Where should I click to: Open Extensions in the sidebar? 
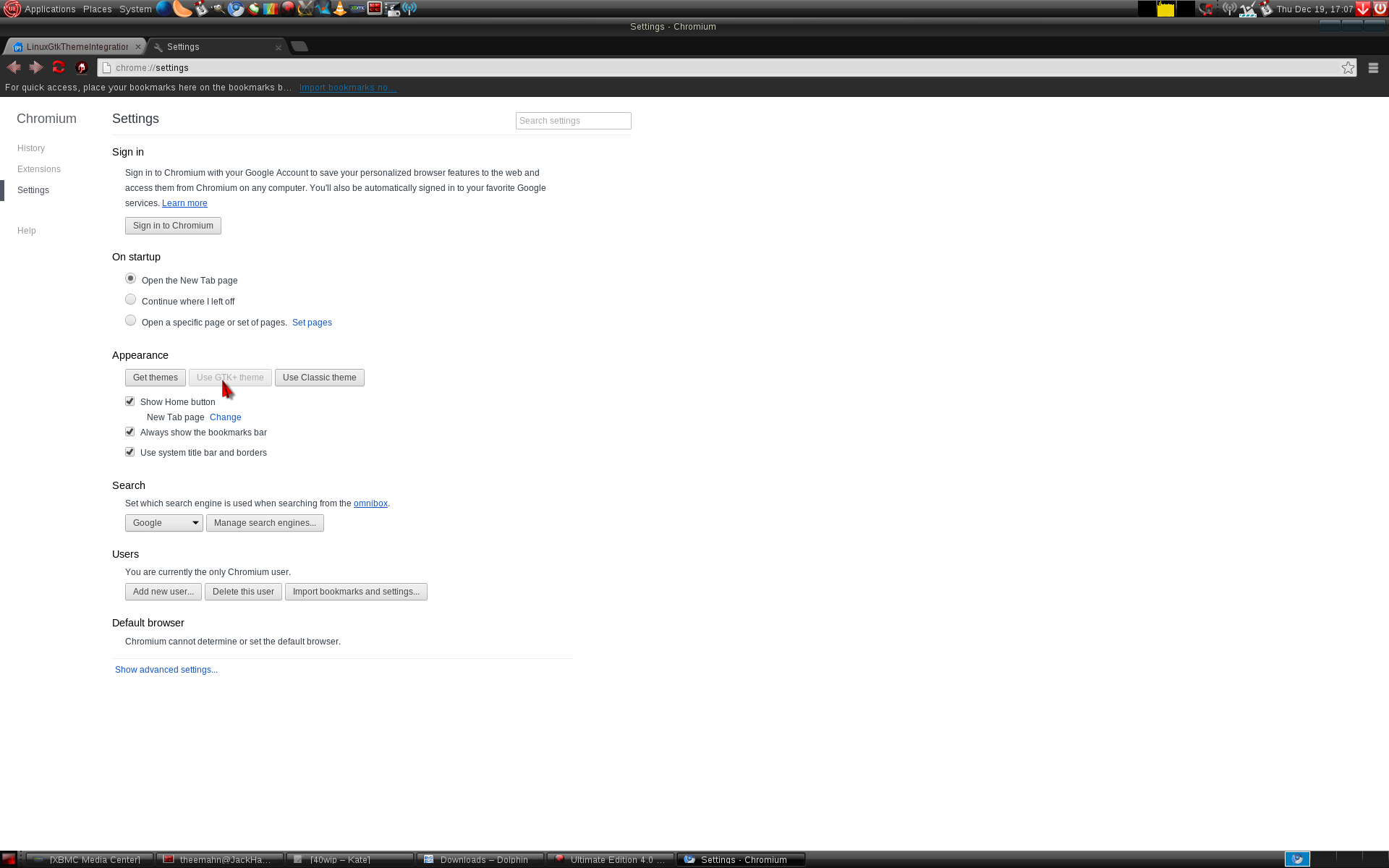39,169
